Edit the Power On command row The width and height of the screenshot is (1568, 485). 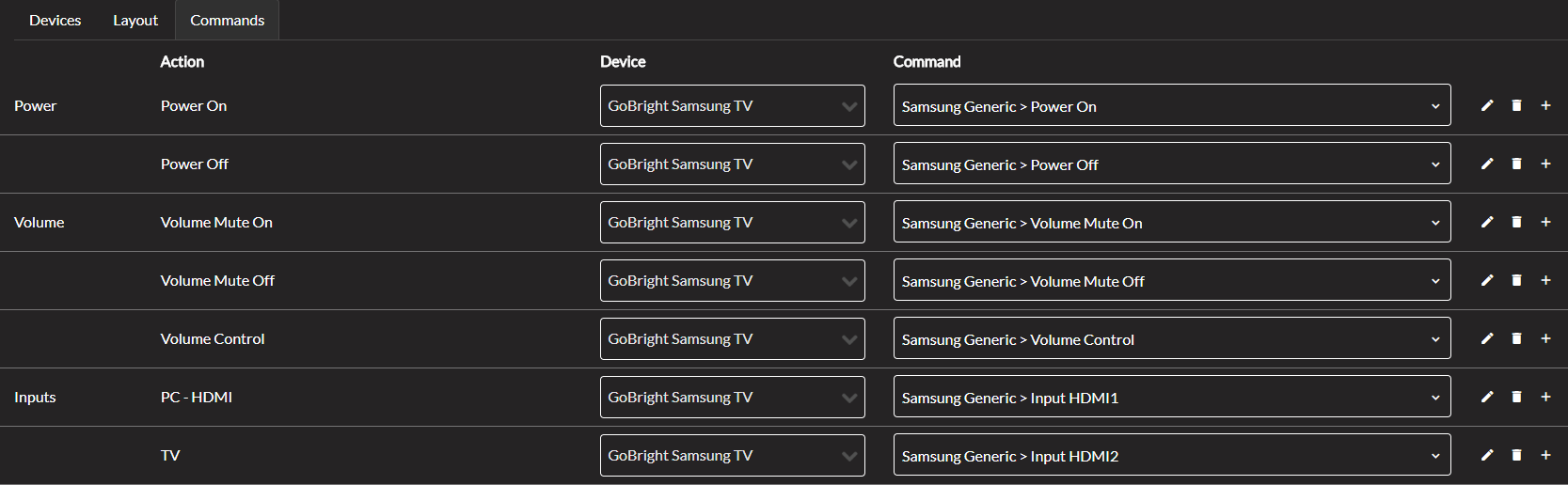(x=1487, y=105)
